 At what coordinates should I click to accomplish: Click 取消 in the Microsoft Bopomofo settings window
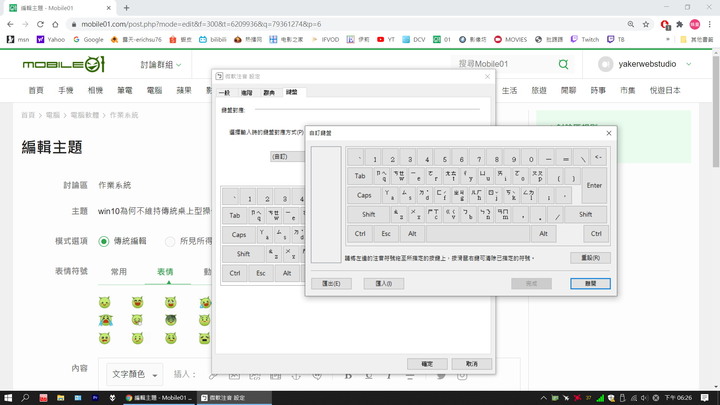472,364
